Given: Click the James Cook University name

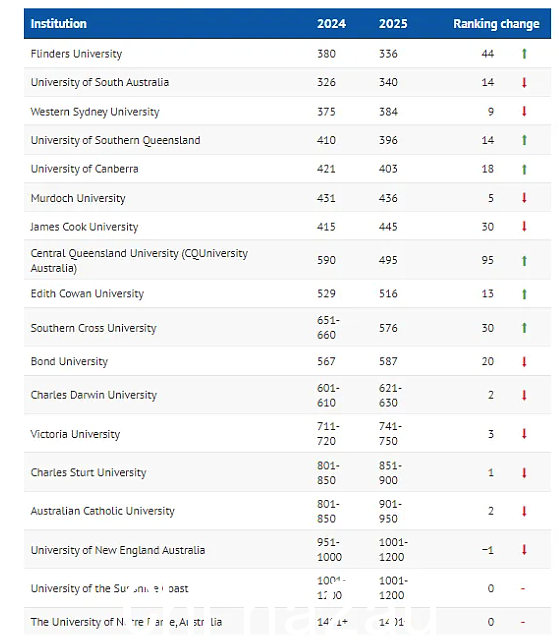Looking at the screenshot, I should [84, 227].
